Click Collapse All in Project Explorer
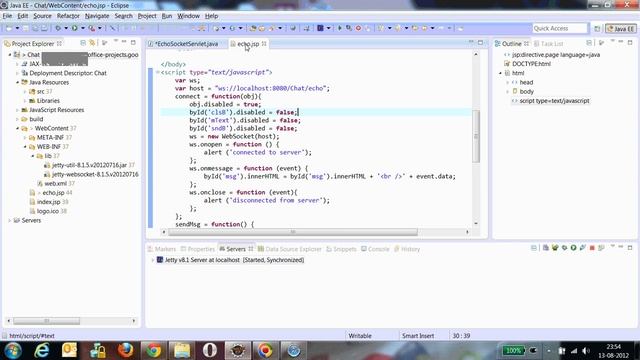The height and width of the screenshot is (360, 640). (x=83, y=43)
